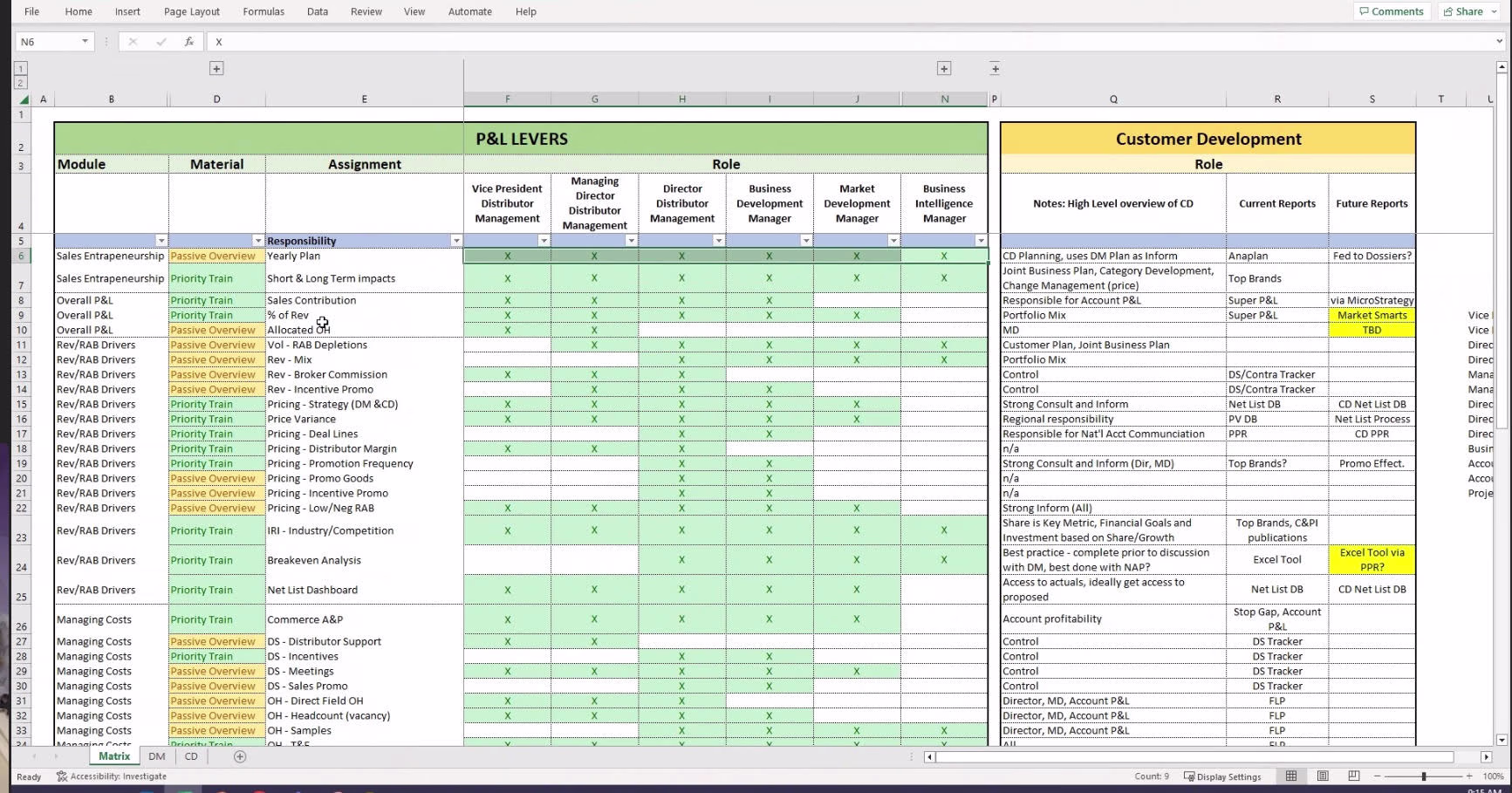Click vertical scrollbar down arrow

[x=1502, y=739]
